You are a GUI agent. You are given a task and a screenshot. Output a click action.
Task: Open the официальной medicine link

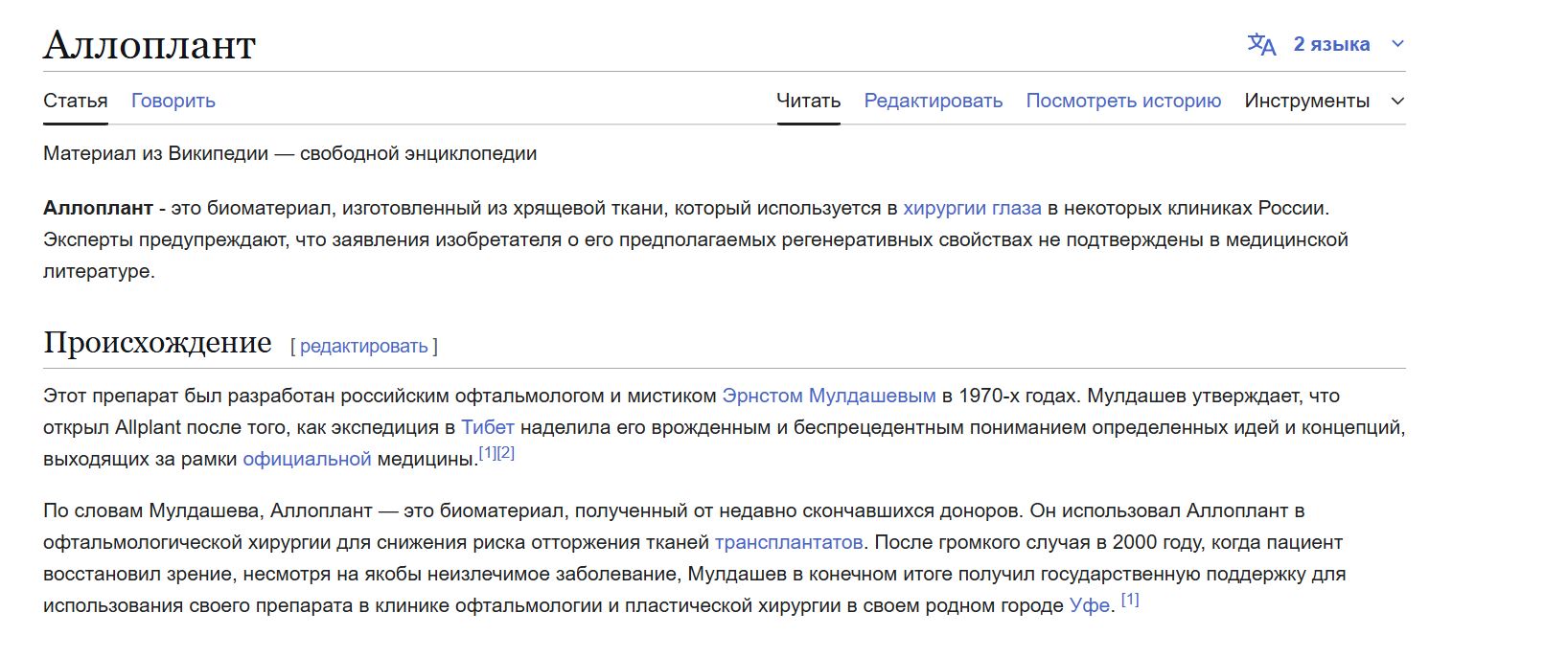pos(307,459)
